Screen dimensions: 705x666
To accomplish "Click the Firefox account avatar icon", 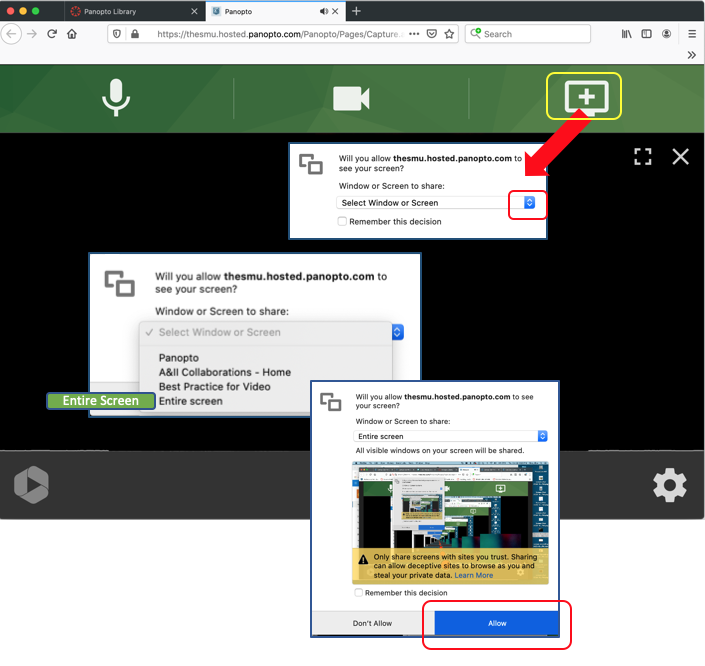I will [x=666, y=34].
